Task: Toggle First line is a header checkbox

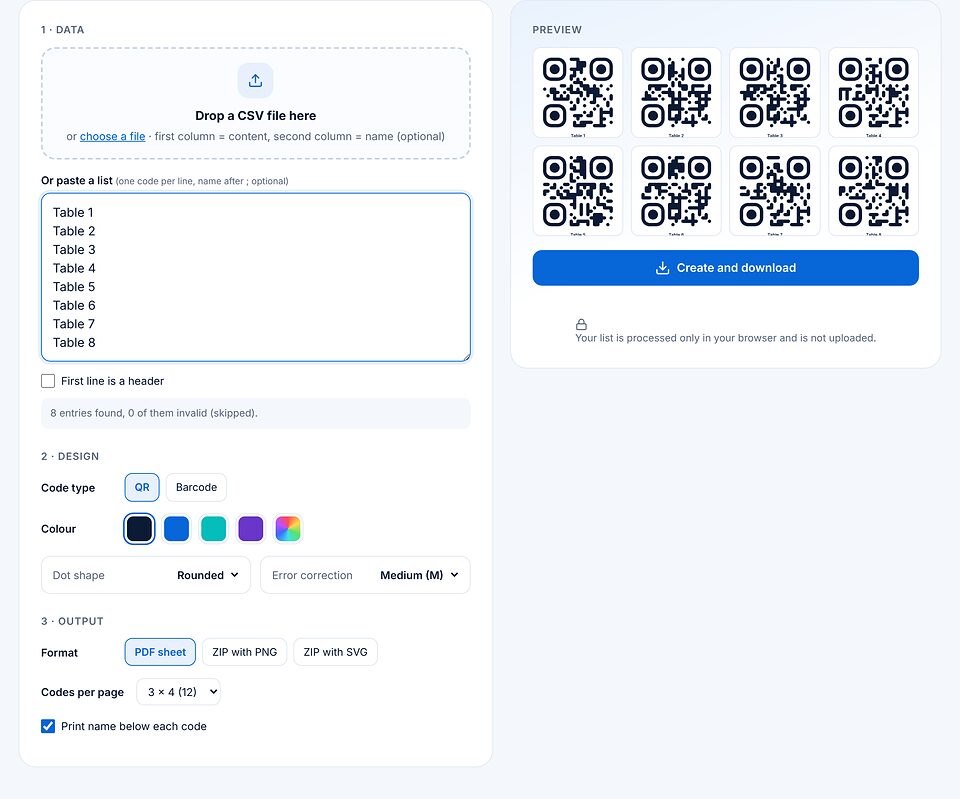Action: pyautogui.click(x=48, y=381)
